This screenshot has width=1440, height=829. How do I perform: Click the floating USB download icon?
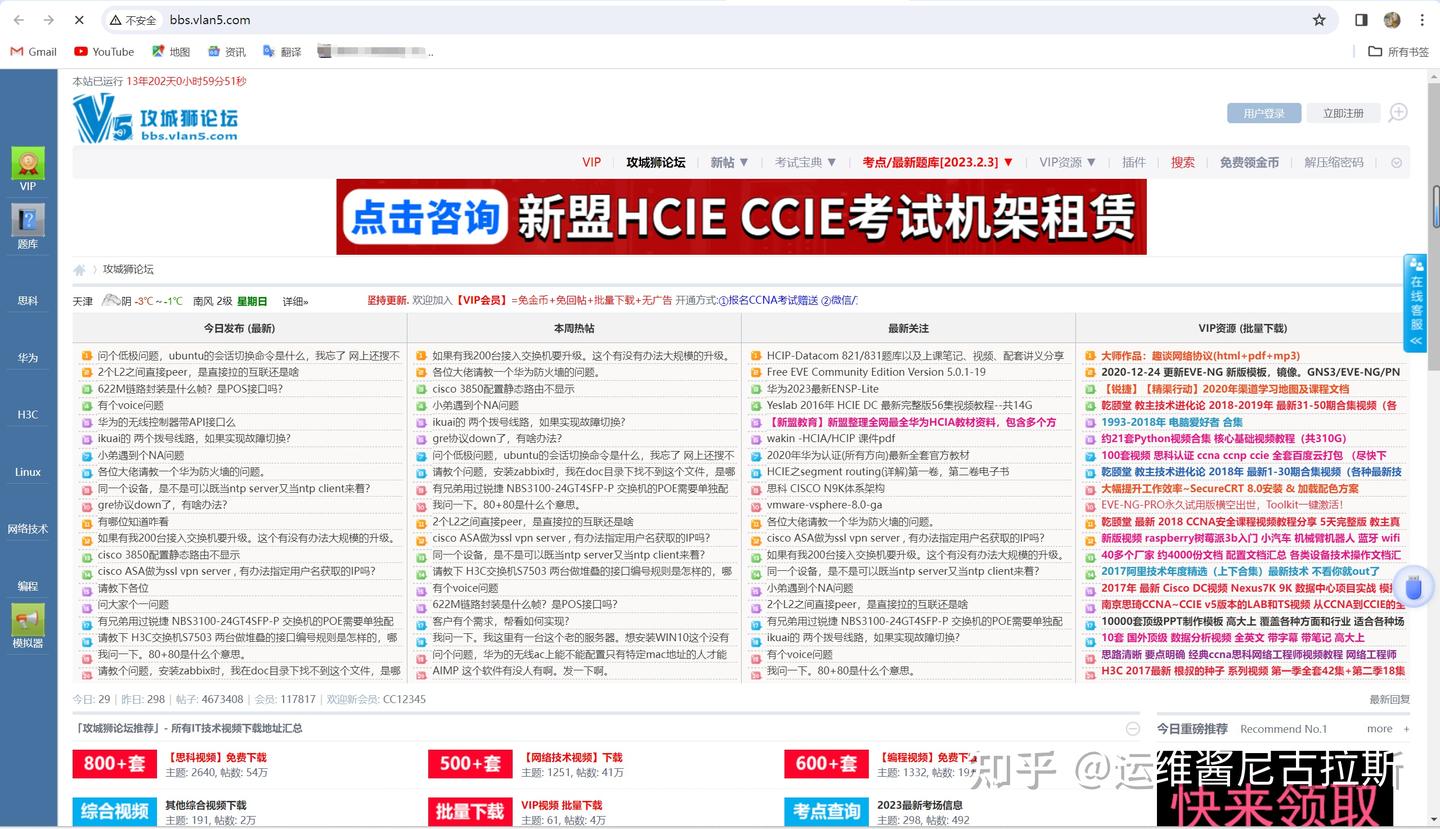point(1414,587)
